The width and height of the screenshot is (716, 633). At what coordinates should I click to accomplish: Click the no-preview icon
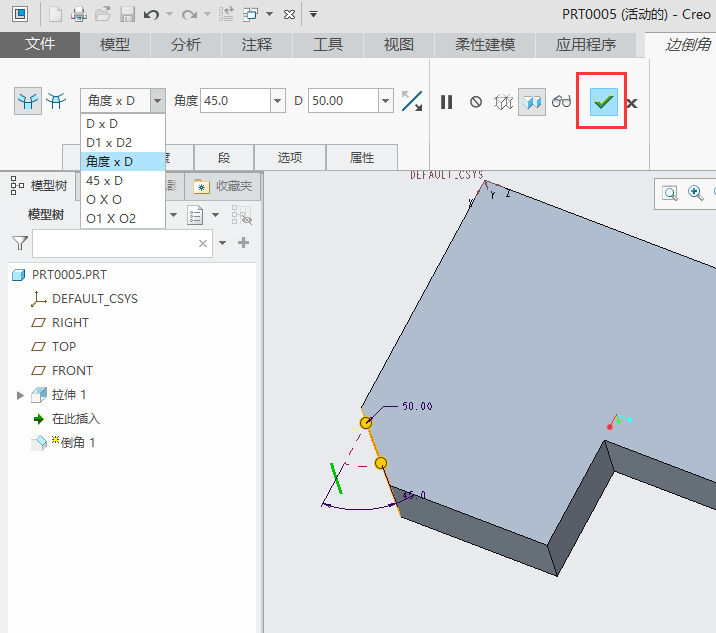click(x=476, y=102)
